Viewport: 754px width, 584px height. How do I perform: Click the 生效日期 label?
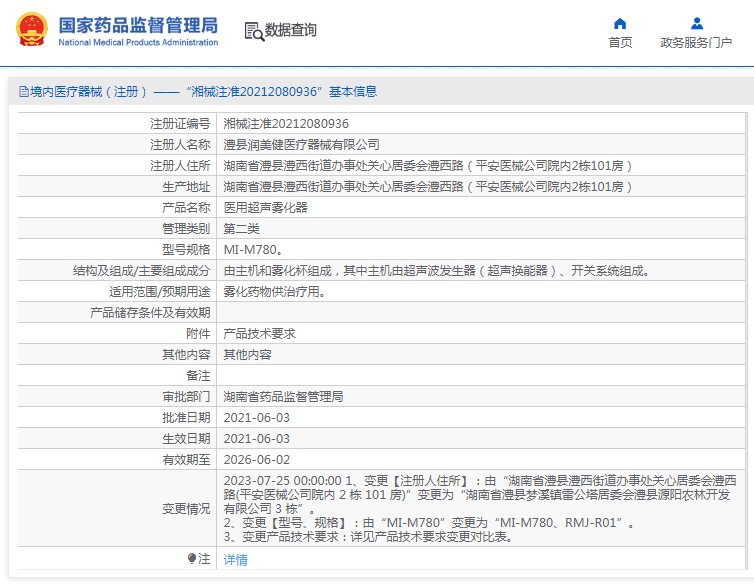point(186,439)
